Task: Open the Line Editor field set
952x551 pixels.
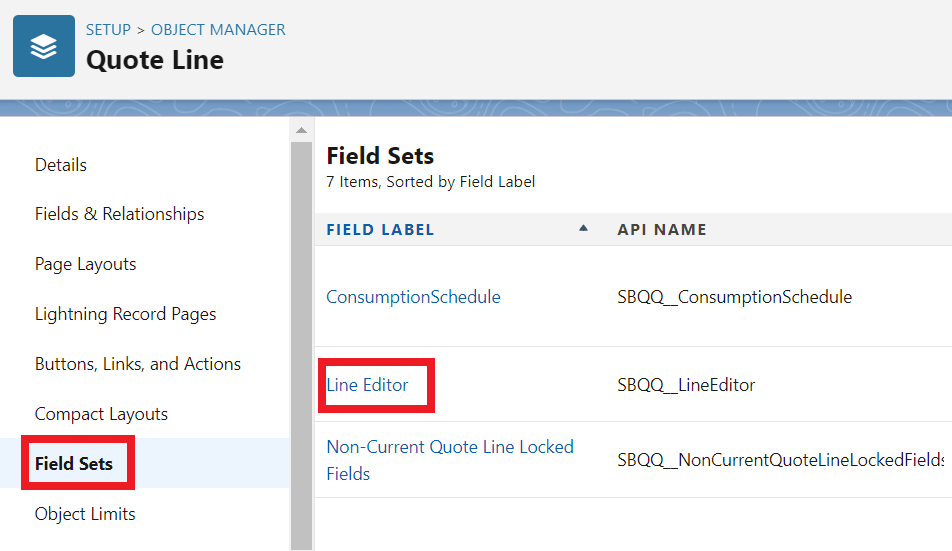Action: pyautogui.click(x=367, y=385)
